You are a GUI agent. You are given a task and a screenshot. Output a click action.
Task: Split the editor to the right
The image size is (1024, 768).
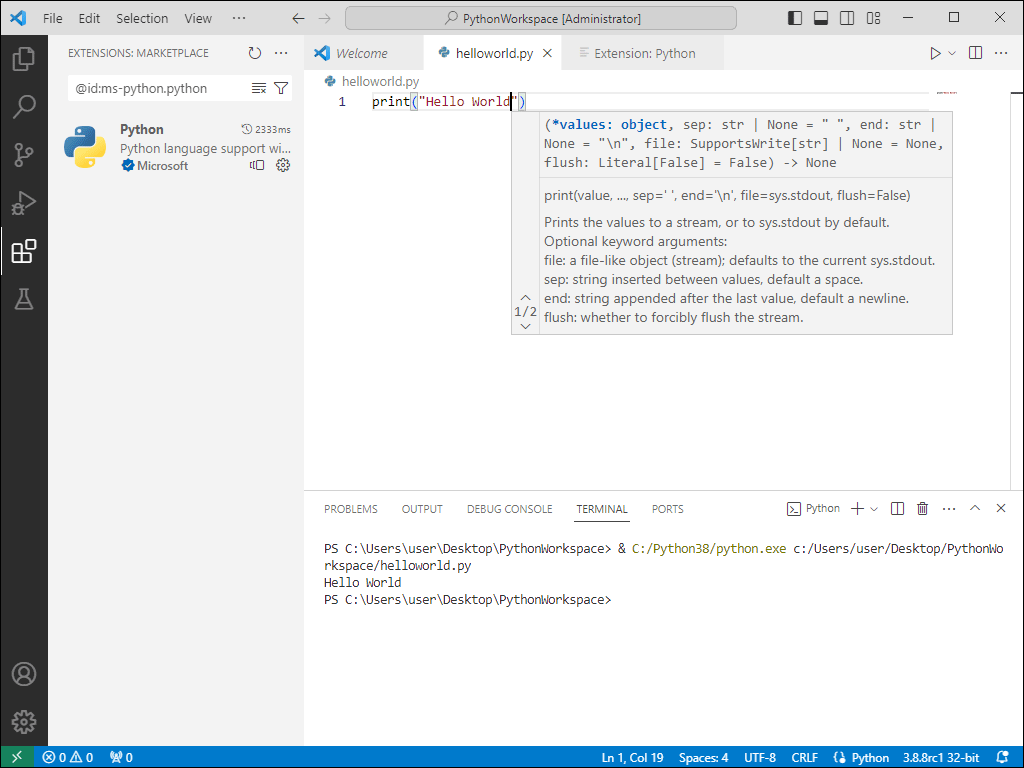point(976,53)
